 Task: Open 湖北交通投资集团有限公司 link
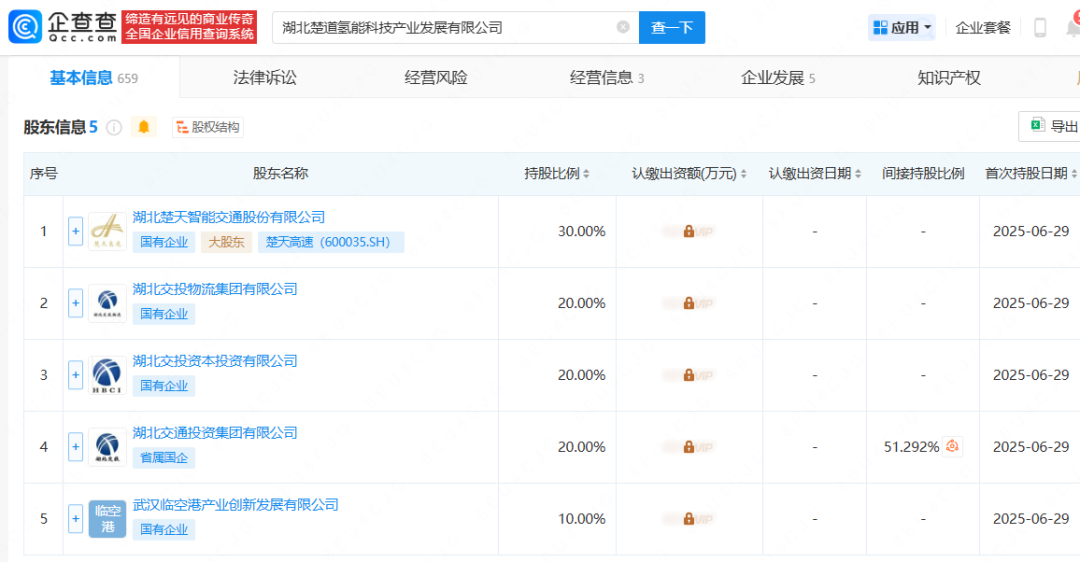(215, 433)
